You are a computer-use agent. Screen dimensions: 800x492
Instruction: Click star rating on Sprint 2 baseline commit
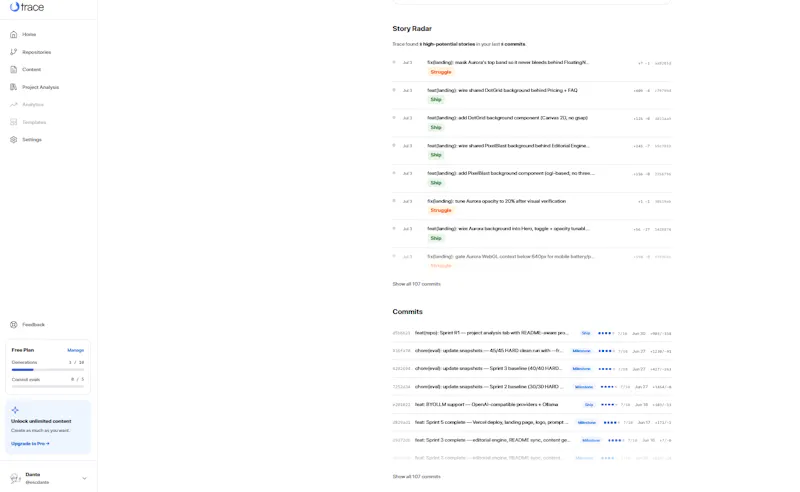(x=609, y=387)
